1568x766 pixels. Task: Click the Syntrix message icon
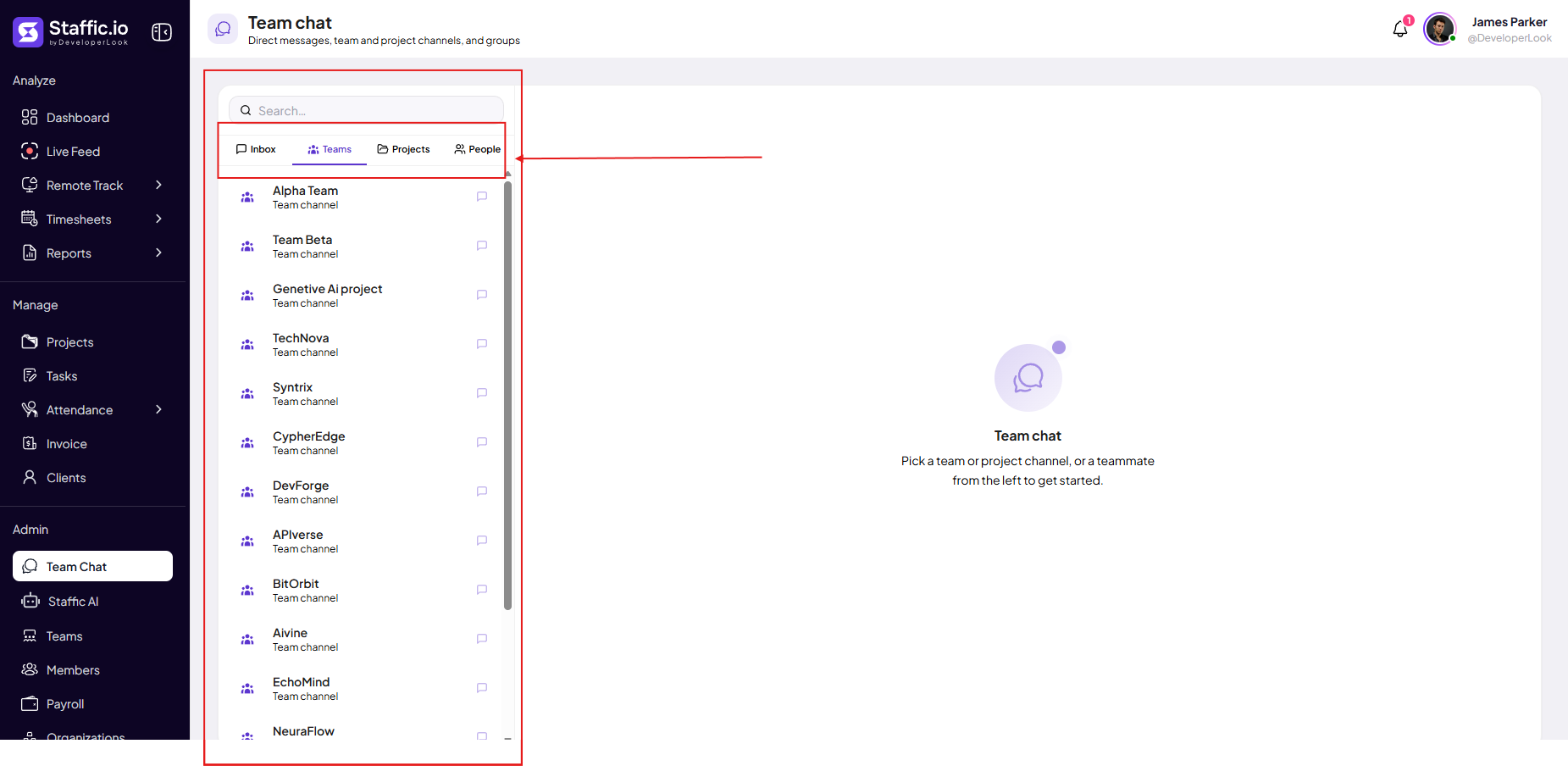[x=482, y=393]
